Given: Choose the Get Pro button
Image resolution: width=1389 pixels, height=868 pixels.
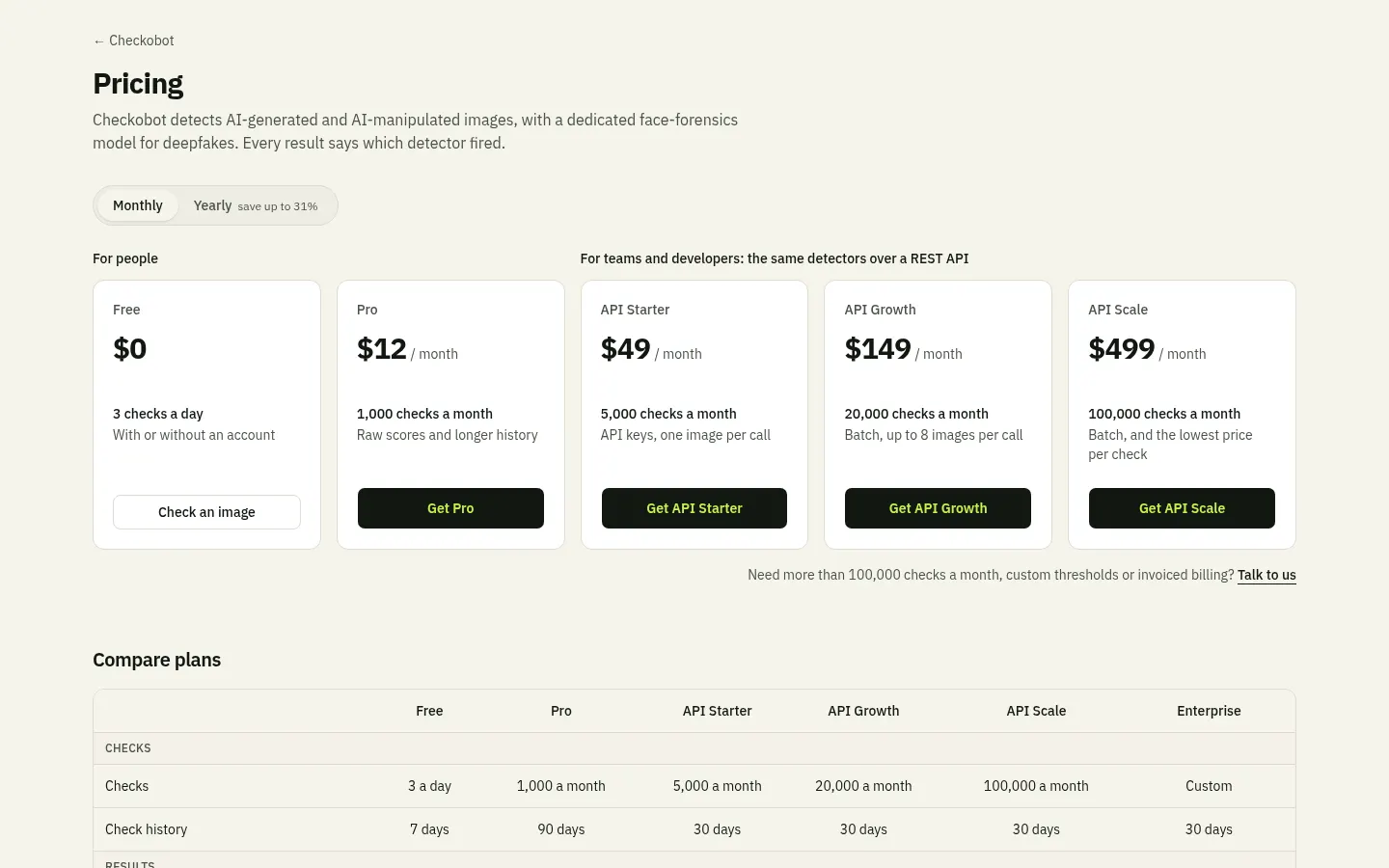Looking at the screenshot, I should (x=450, y=508).
